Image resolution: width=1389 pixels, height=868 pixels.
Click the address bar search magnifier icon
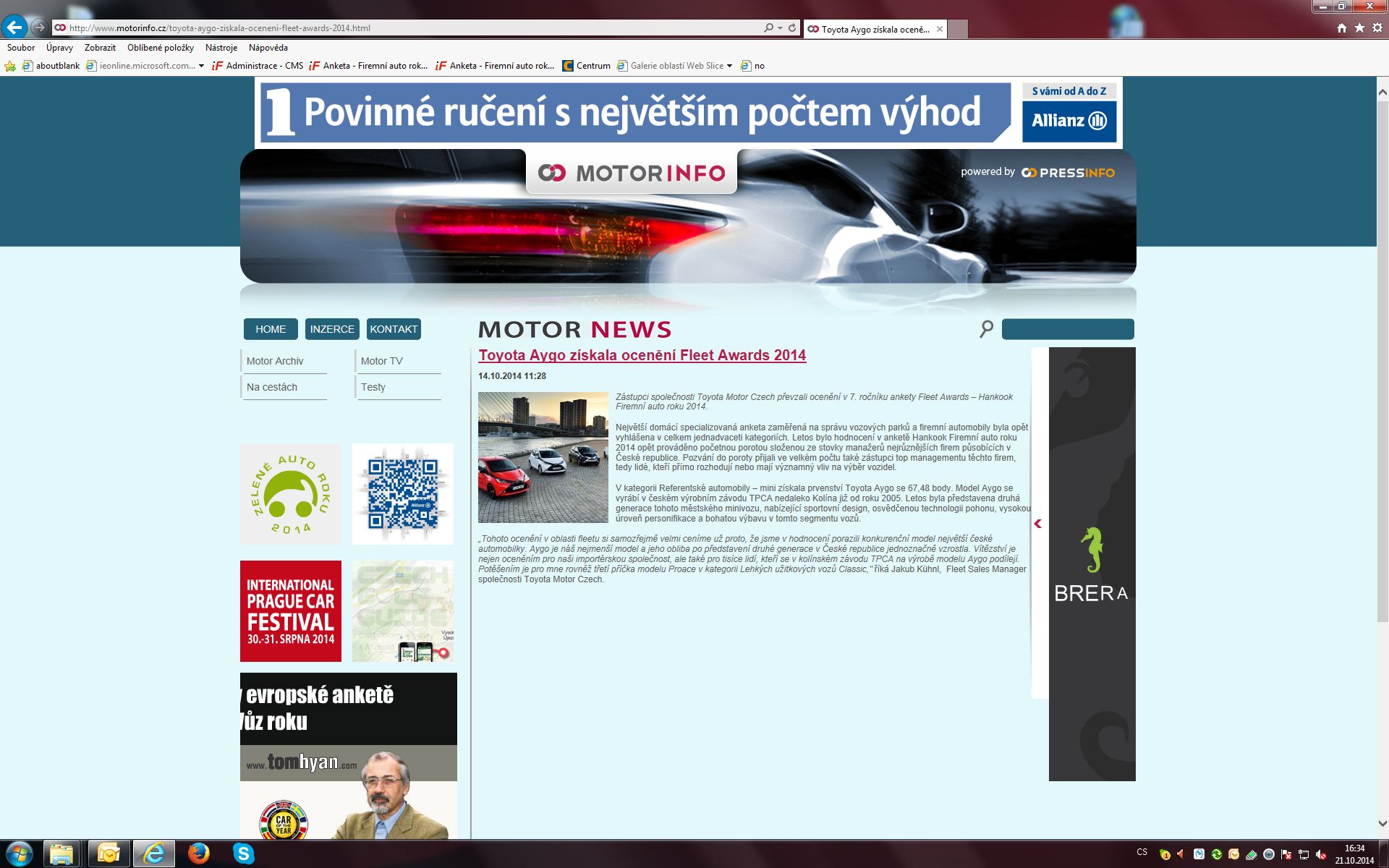[x=768, y=28]
